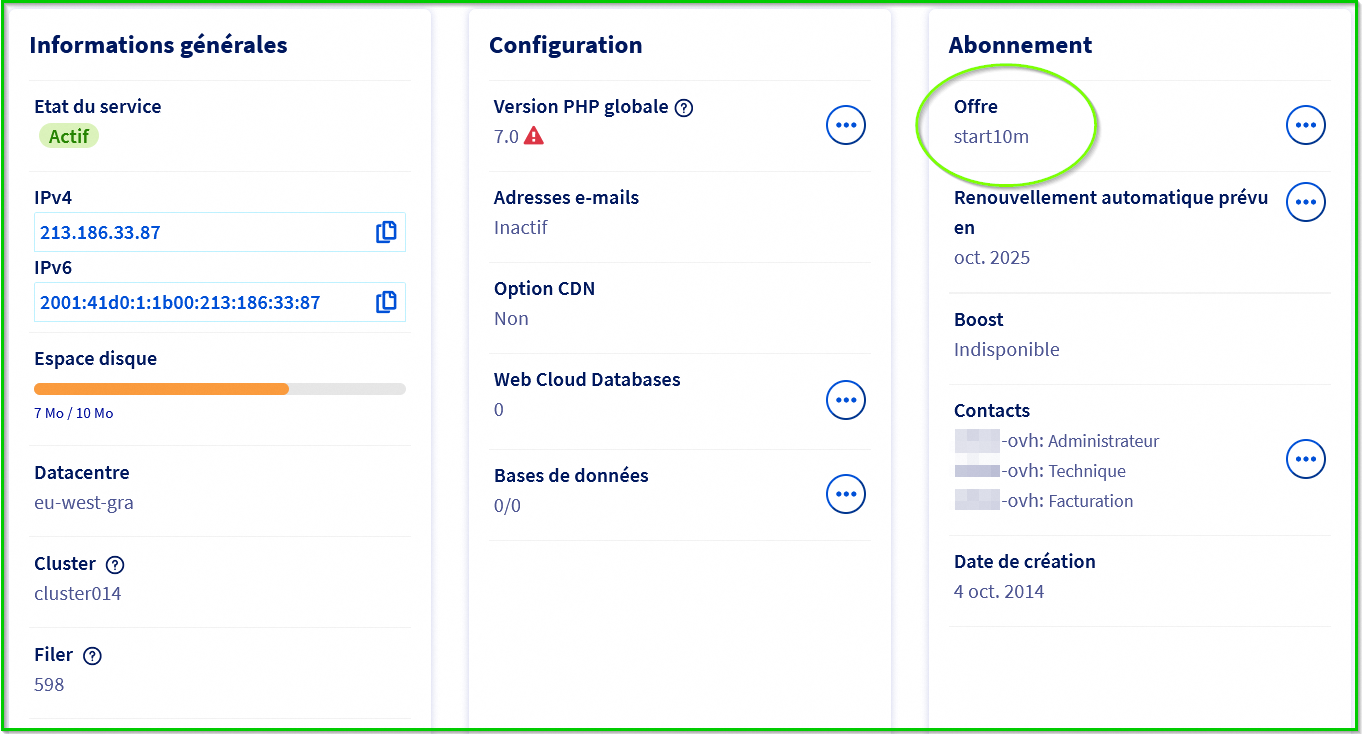Click the Actif service status badge
Screen dimensions: 1362x734
[x=69, y=136]
